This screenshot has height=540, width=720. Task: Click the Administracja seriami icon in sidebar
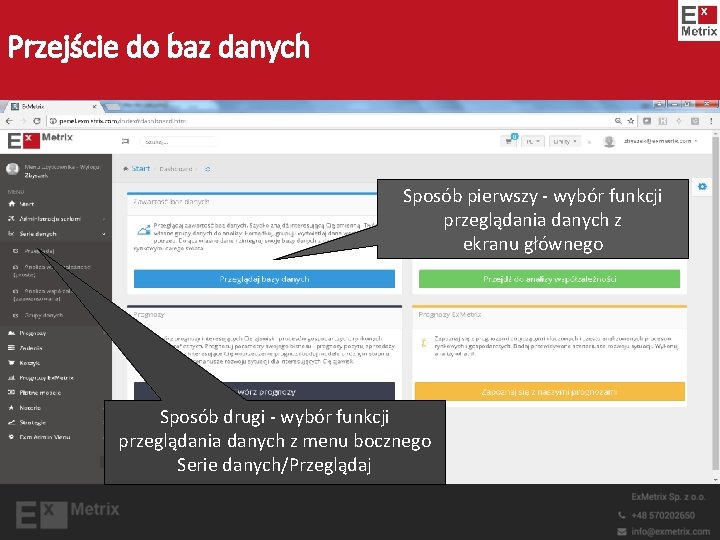(12, 219)
